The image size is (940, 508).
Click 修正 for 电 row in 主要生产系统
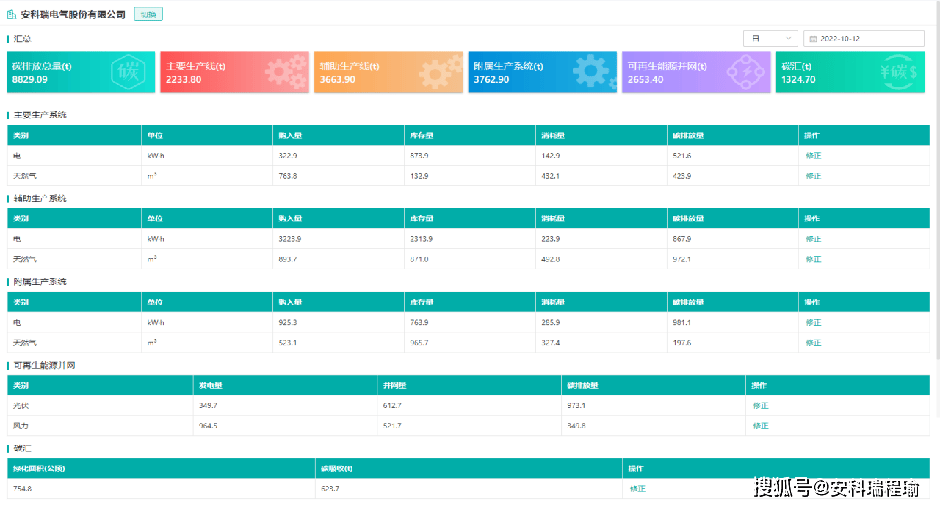click(813, 155)
